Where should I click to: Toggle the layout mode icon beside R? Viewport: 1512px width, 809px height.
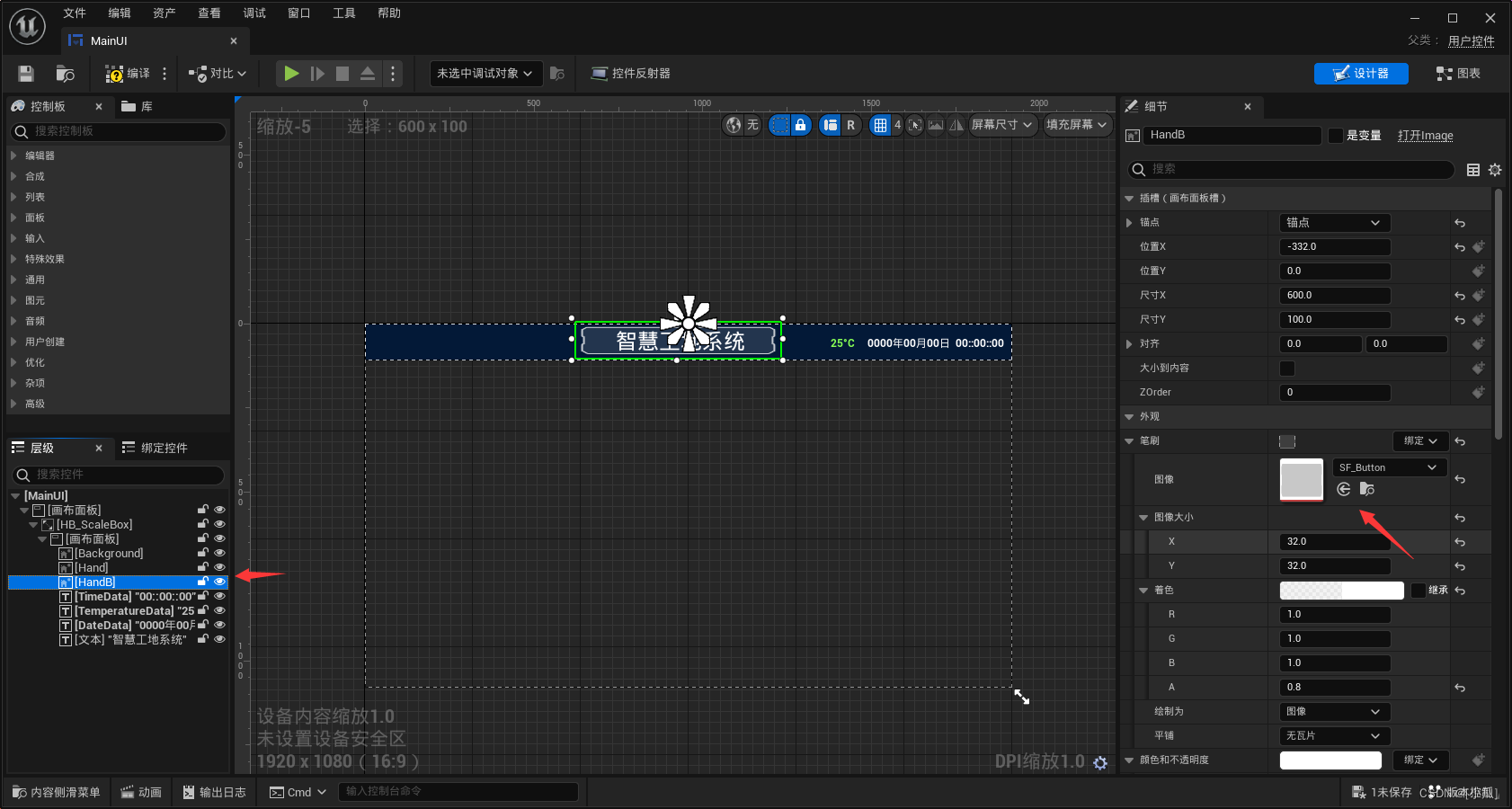click(831, 125)
